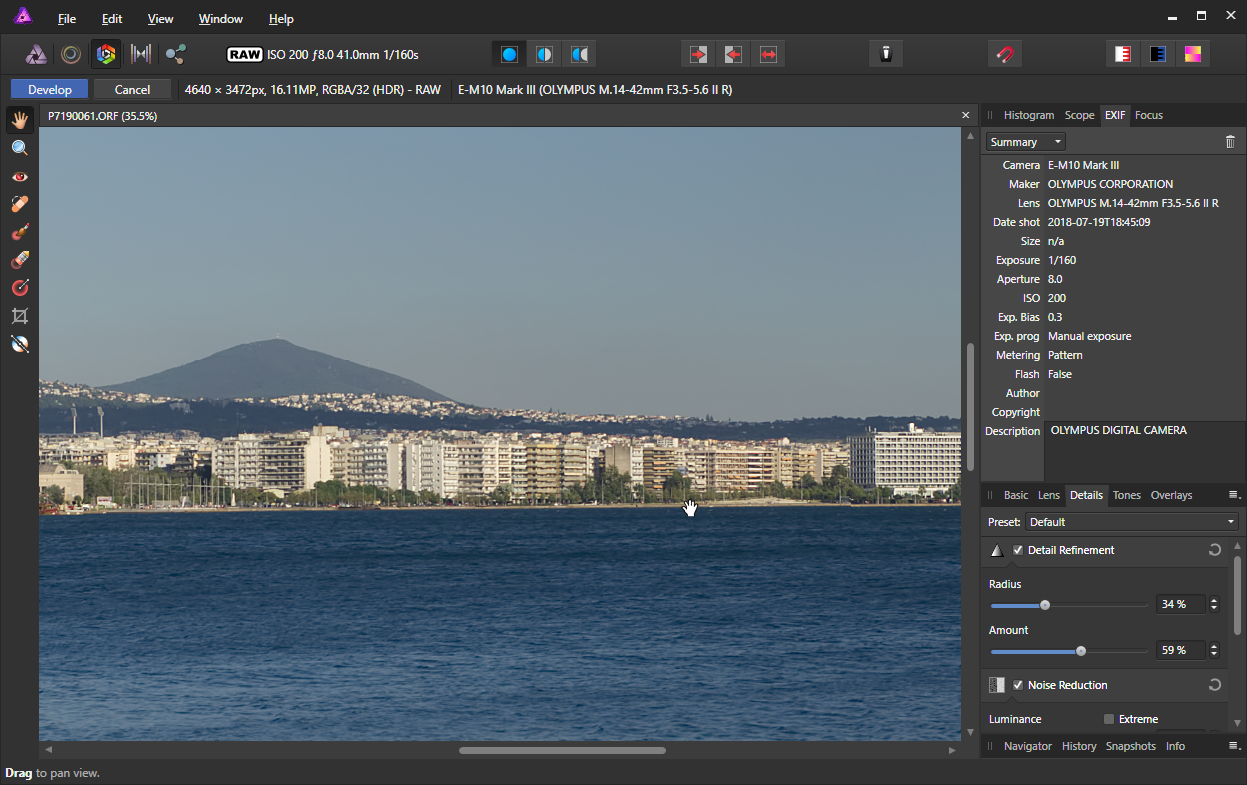
Task: Switch to the Histogram tab
Action: 1028,115
